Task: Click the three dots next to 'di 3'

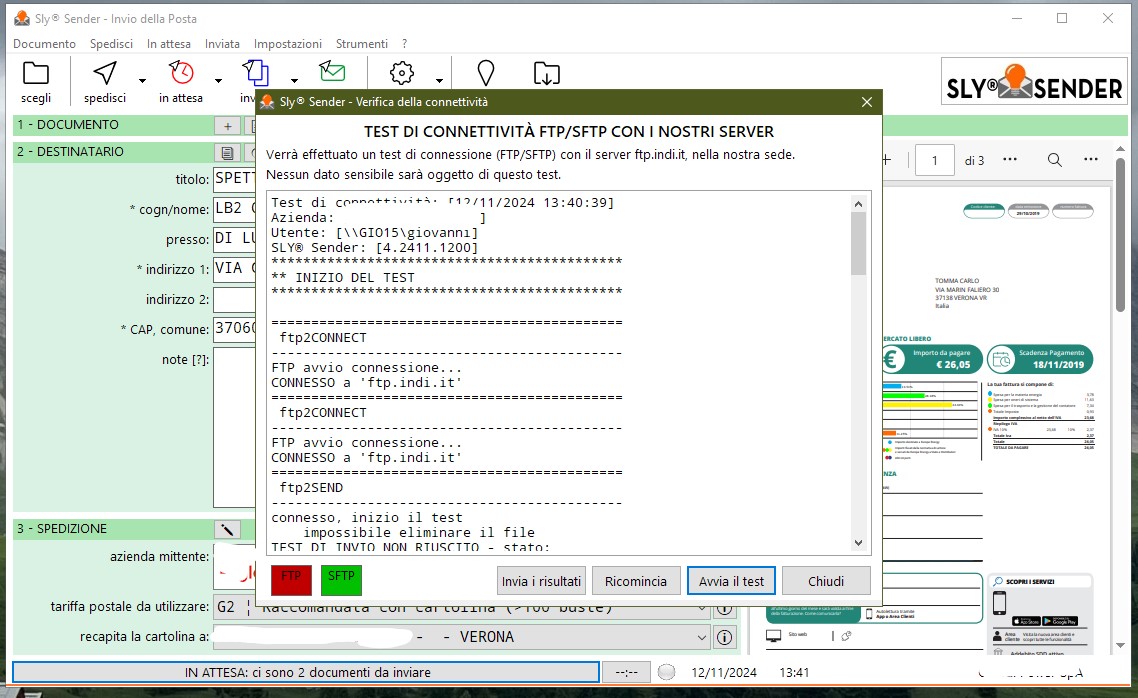Action: point(1010,160)
